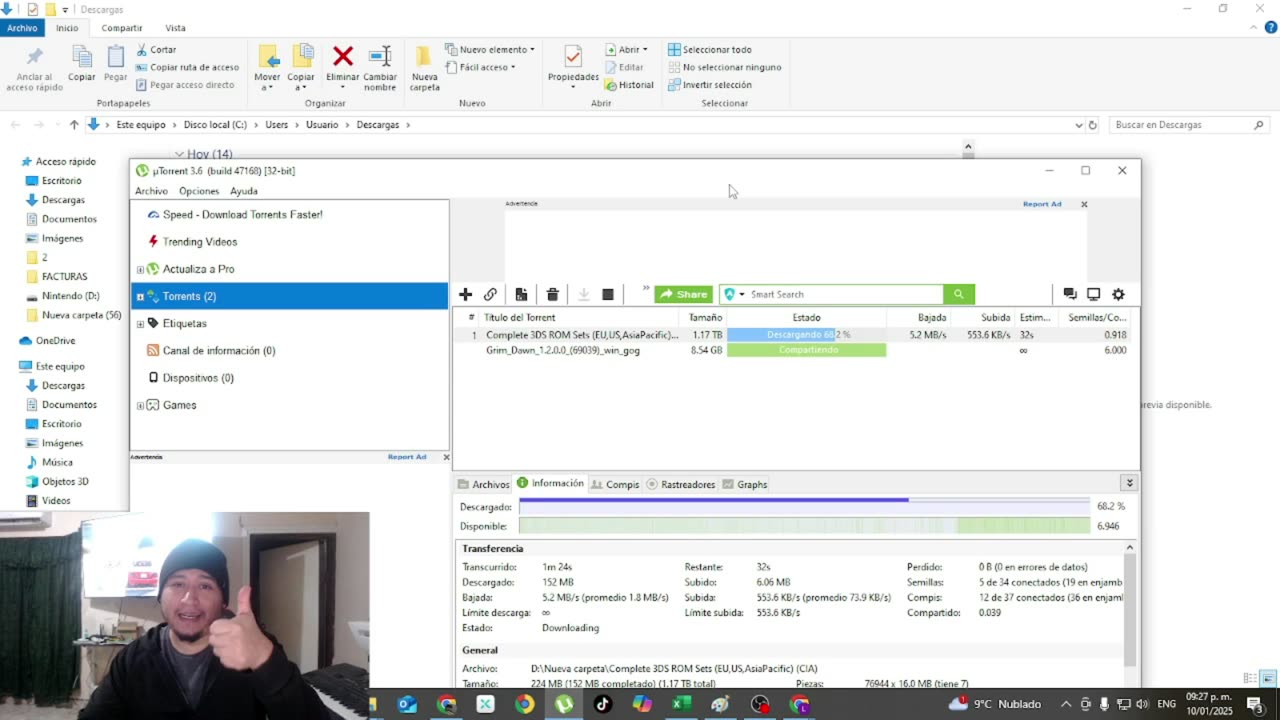Click the Disponible availability bar

point(804,526)
